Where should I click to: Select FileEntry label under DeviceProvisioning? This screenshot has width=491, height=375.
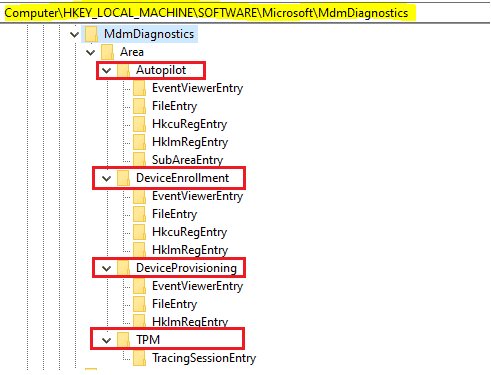click(x=174, y=304)
